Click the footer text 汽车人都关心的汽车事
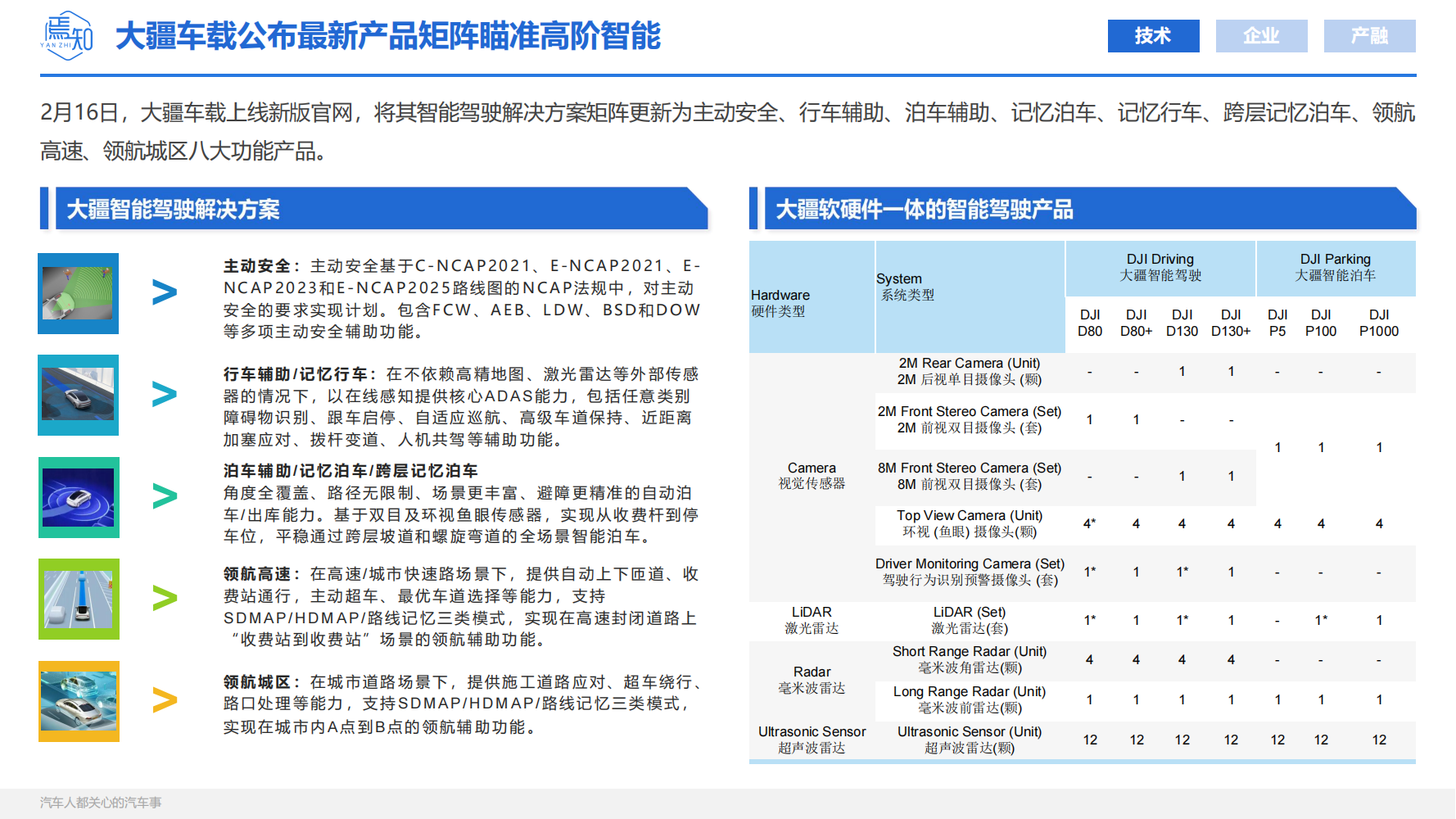The width and height of the screenshot is (1456, 819). (101, 803)
